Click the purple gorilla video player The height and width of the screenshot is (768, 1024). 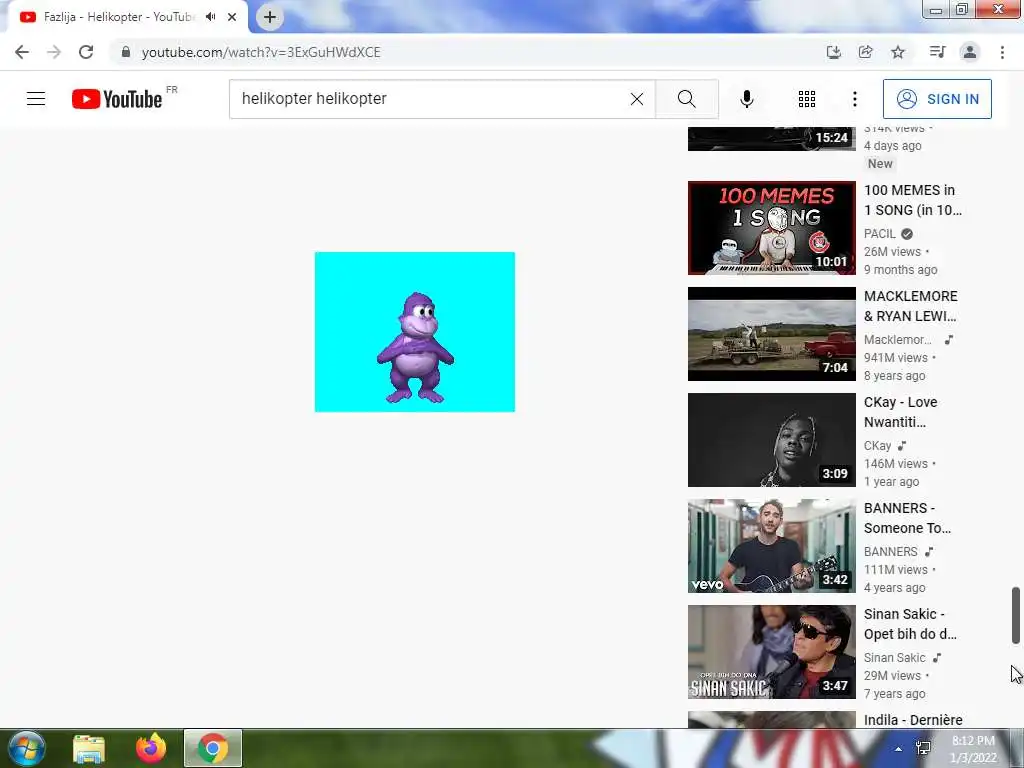415,332
